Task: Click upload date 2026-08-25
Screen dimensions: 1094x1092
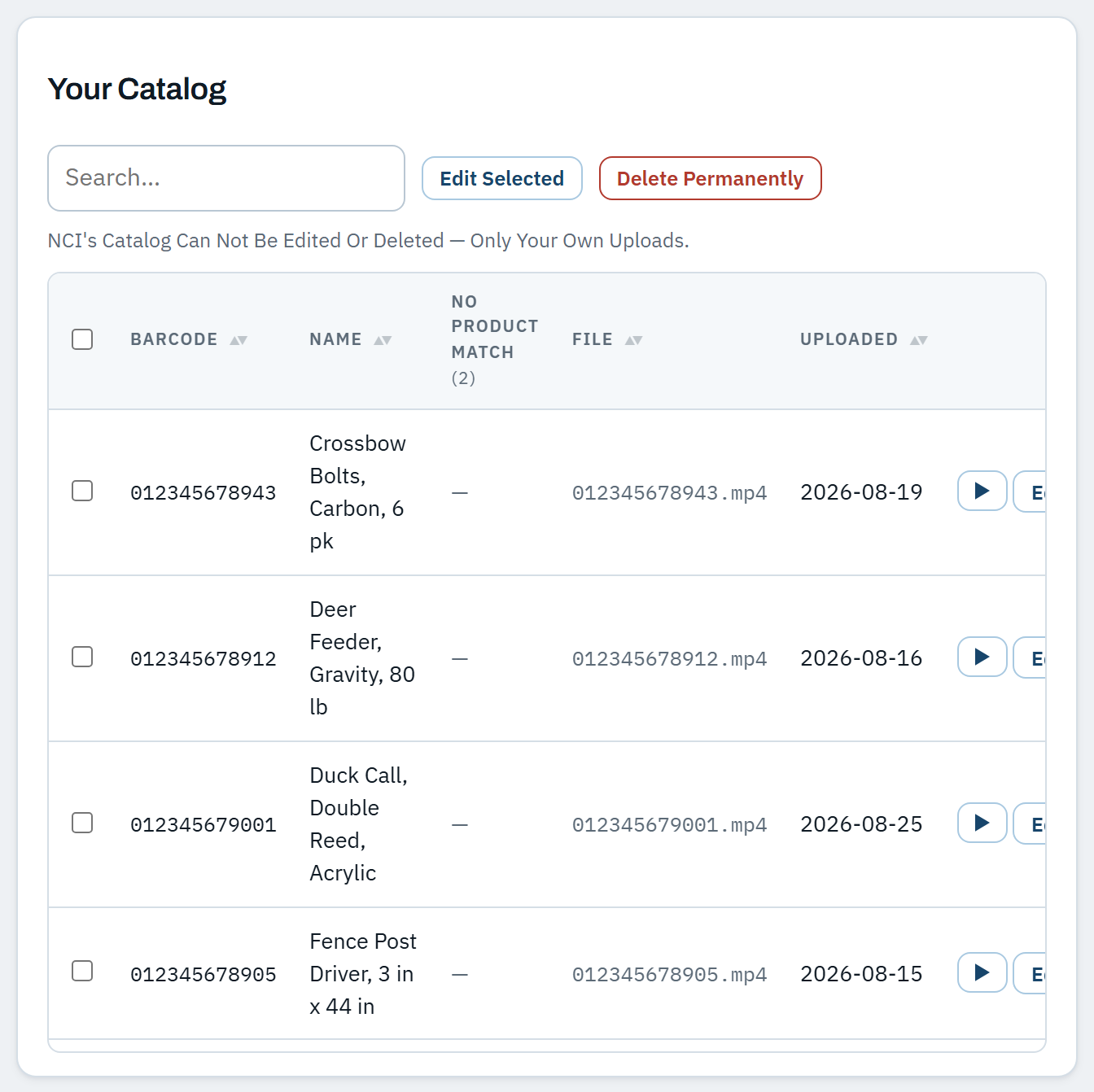Action: 861,824
